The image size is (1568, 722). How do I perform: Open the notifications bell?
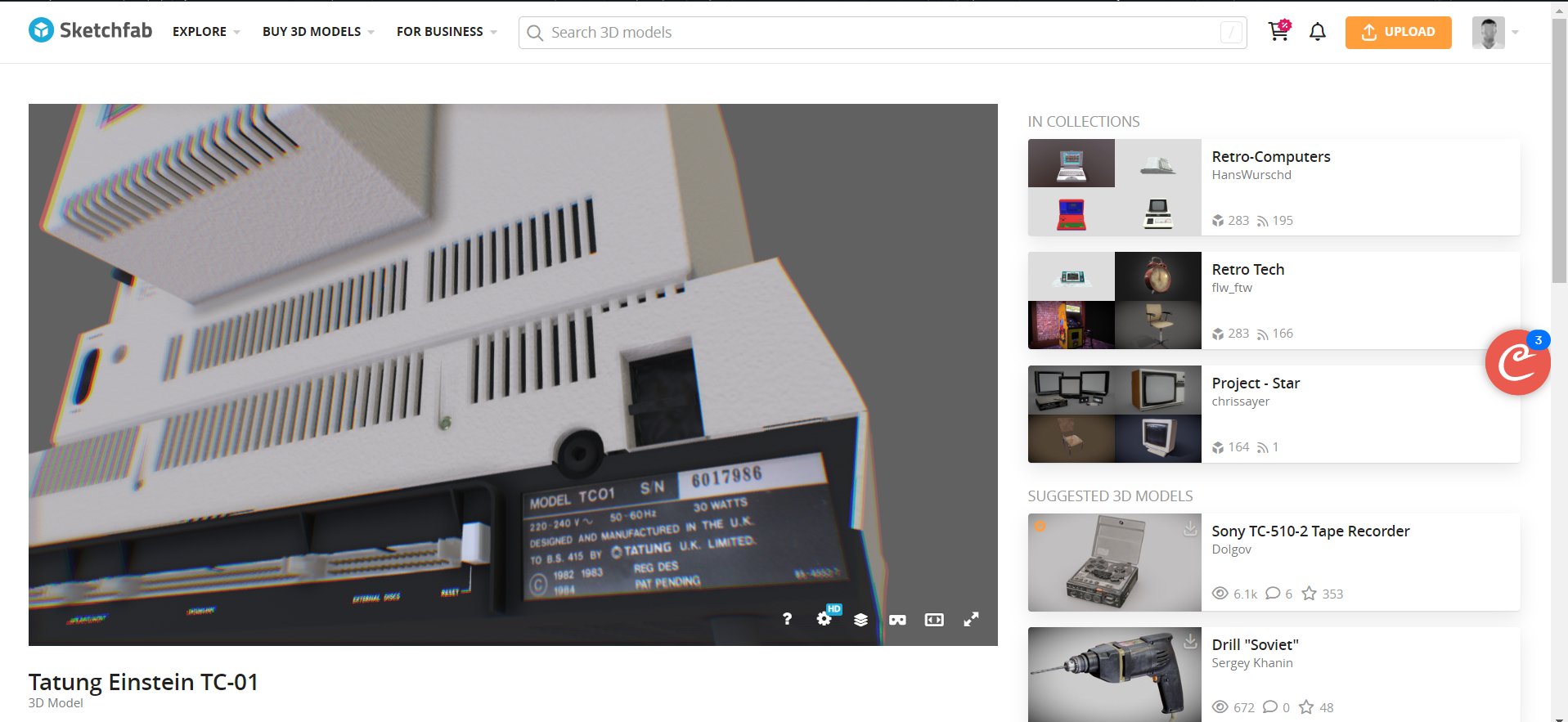(x=1318, y=32)
